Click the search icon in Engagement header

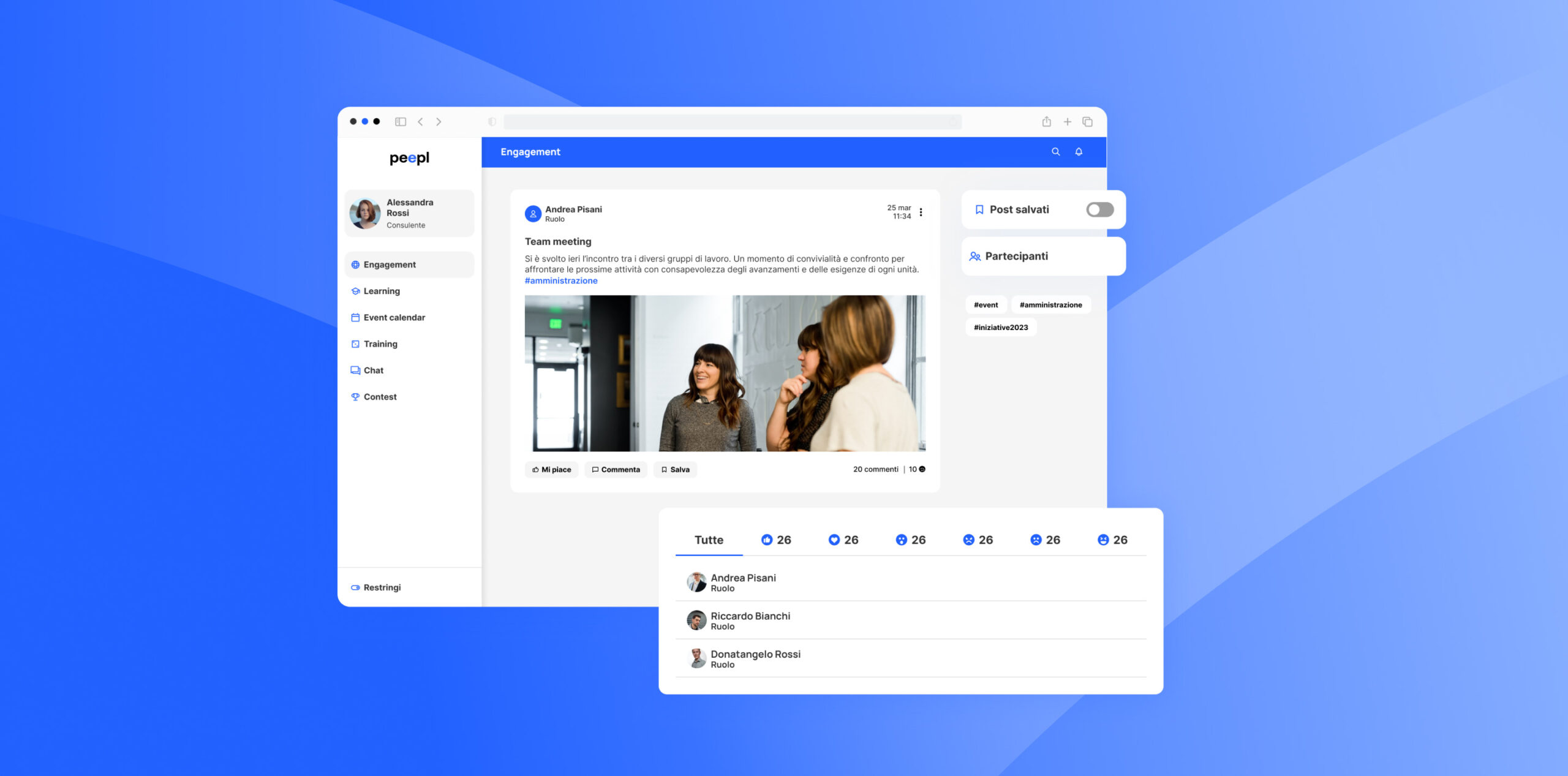[x=1055, y=152]
